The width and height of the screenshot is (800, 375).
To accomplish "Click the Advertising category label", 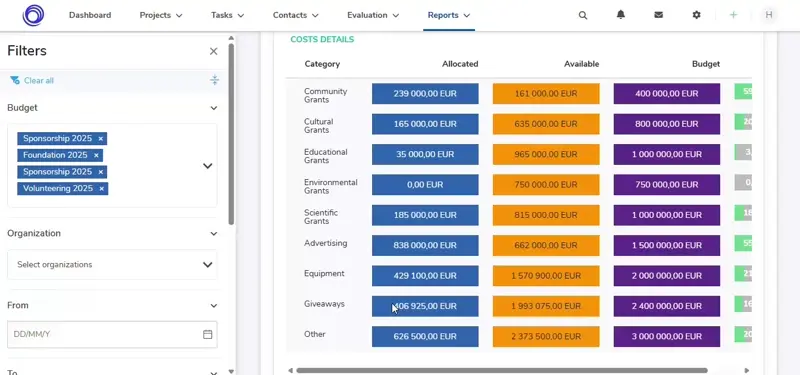I will point(326,243).
